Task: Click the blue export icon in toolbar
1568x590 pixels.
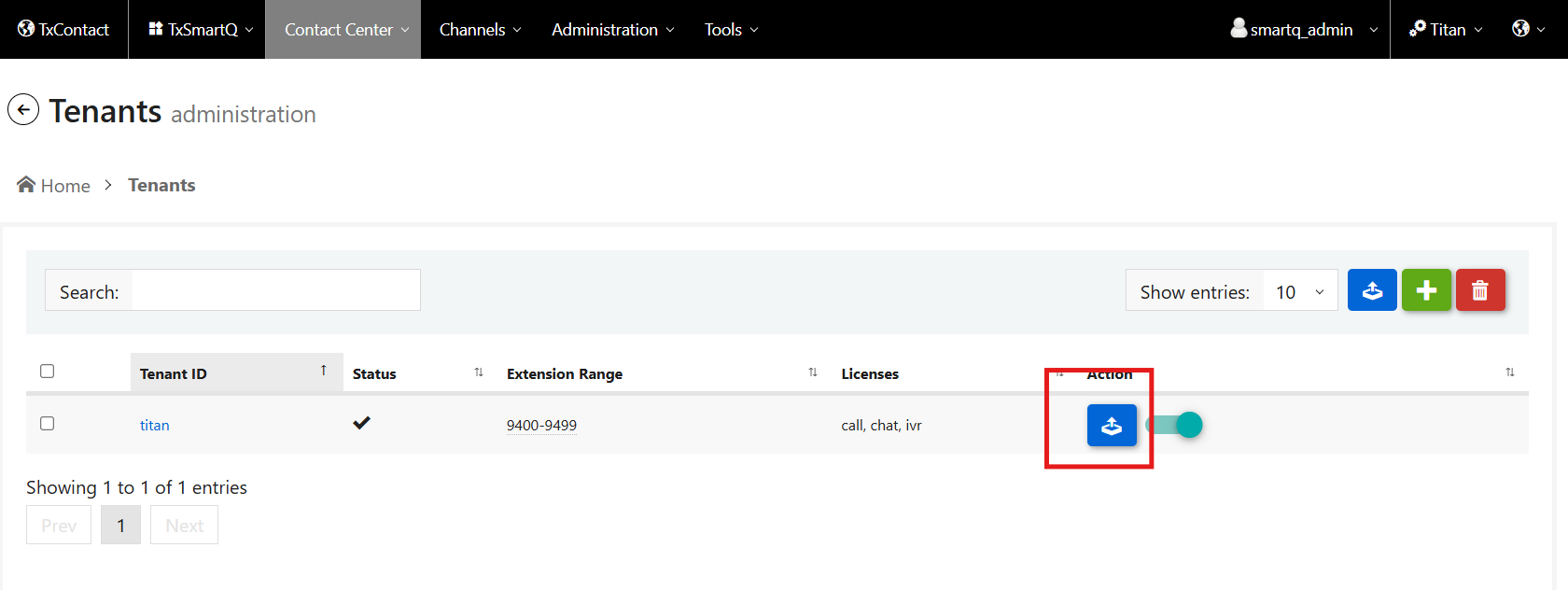Action: point(1372,290)
